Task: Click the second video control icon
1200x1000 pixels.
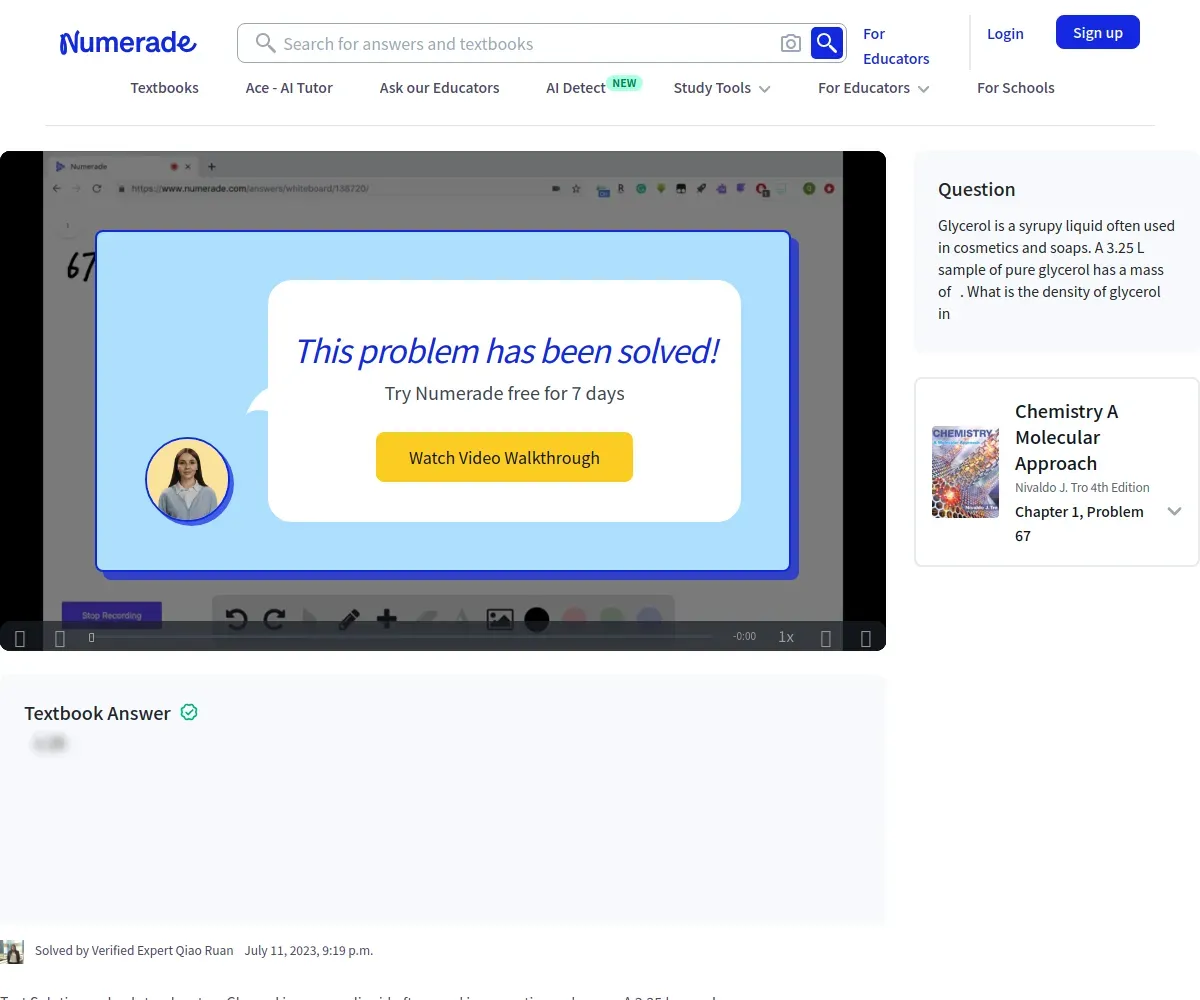Action: point(60,638)
